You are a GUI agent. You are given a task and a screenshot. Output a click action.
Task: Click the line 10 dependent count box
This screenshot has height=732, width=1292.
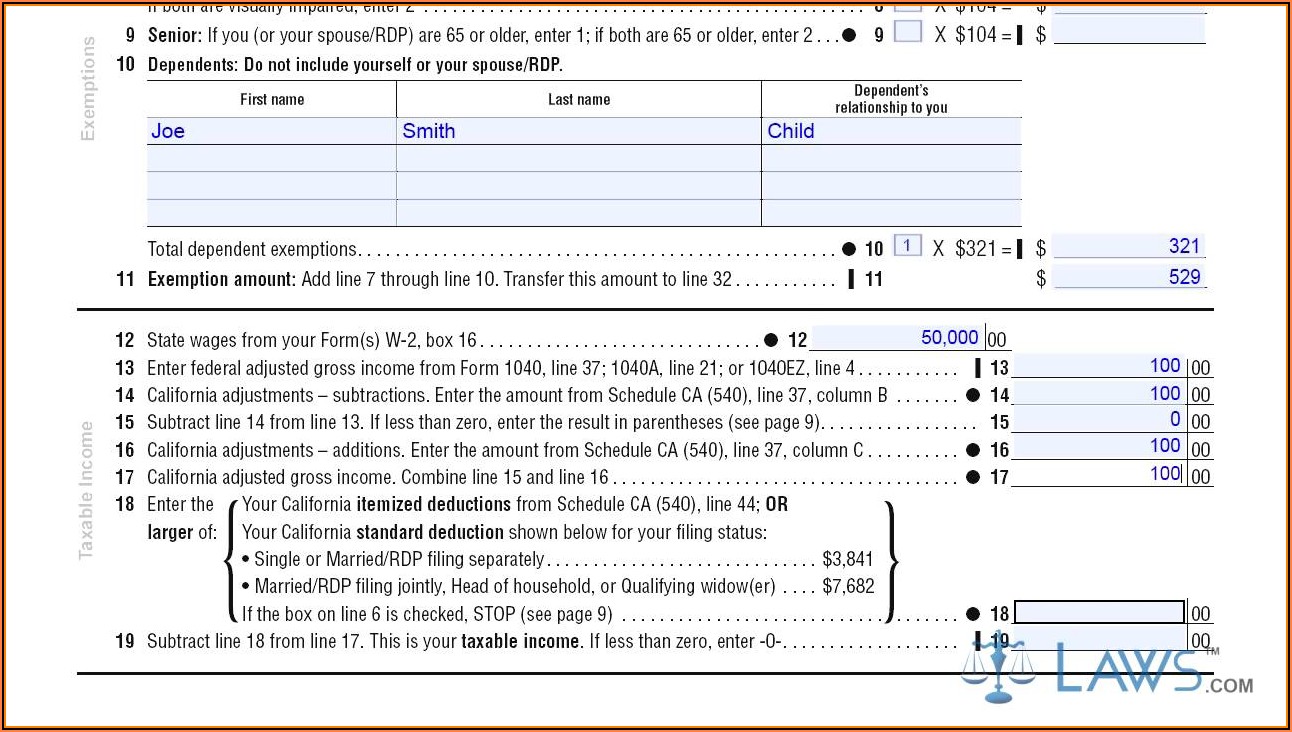tap(907, 246)
